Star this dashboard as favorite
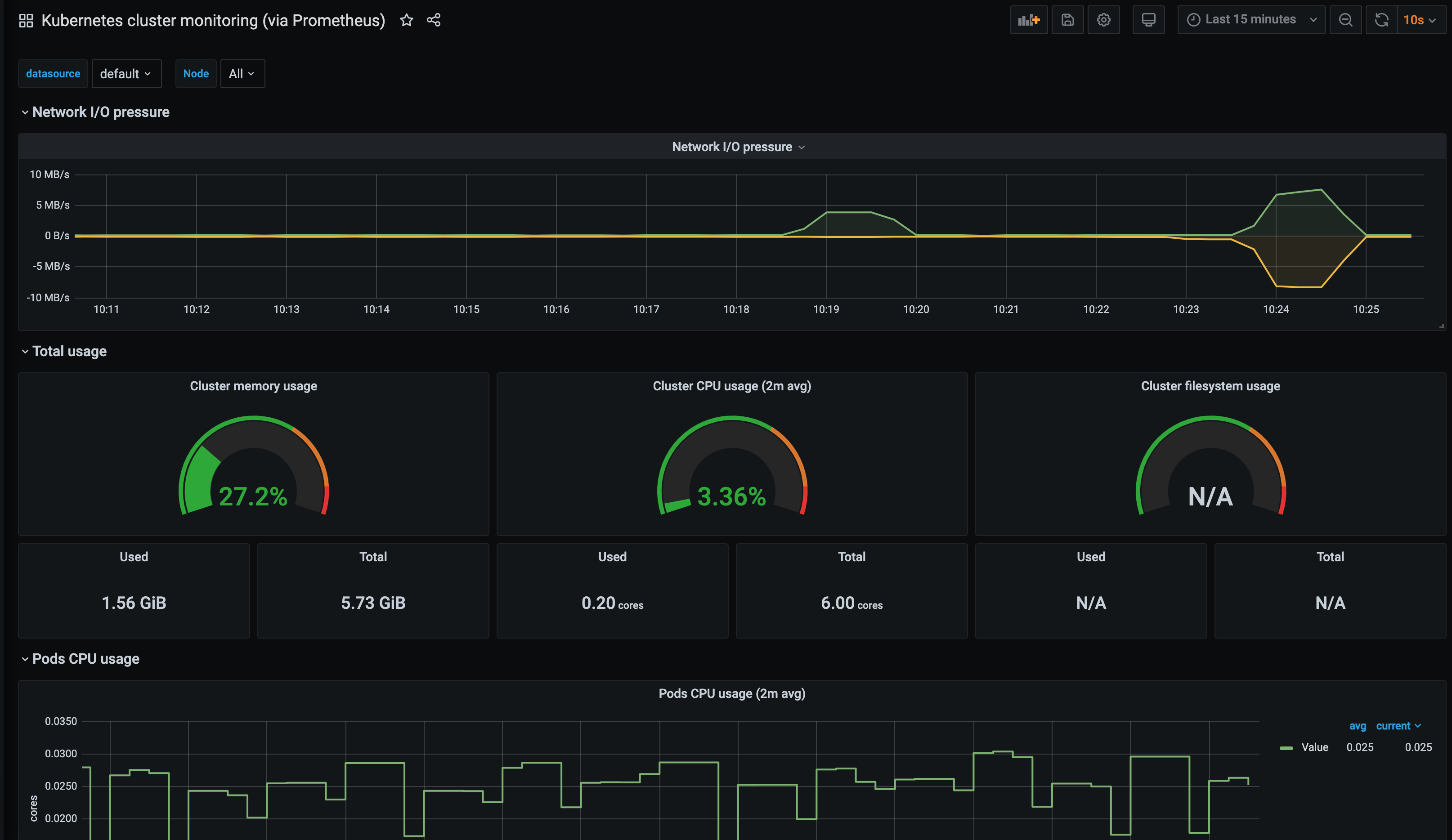 pyautogui.click(x=406, y=20)
